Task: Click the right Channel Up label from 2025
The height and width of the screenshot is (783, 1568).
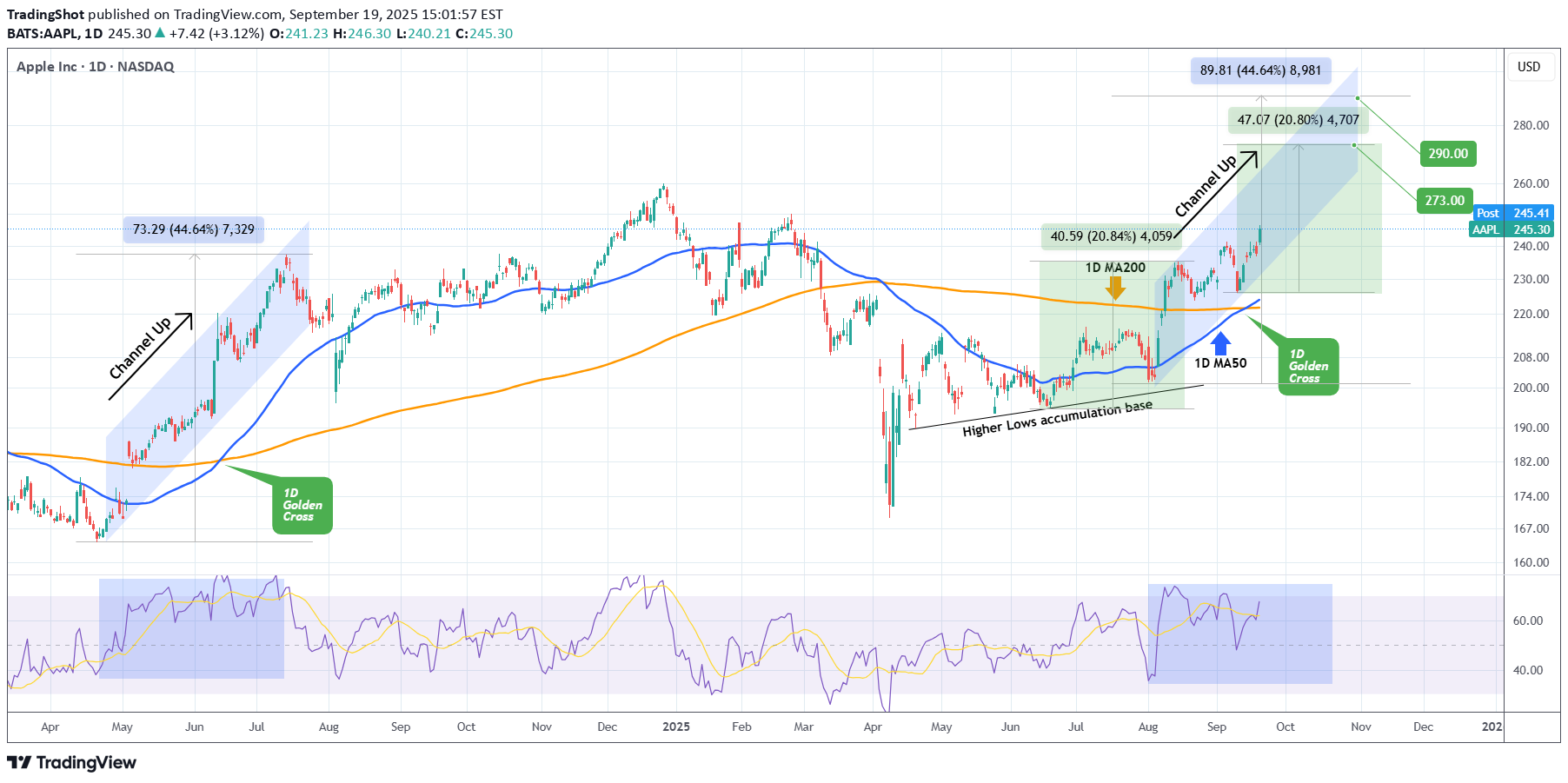Action: pyautogui.click(x=1206, y=186)
